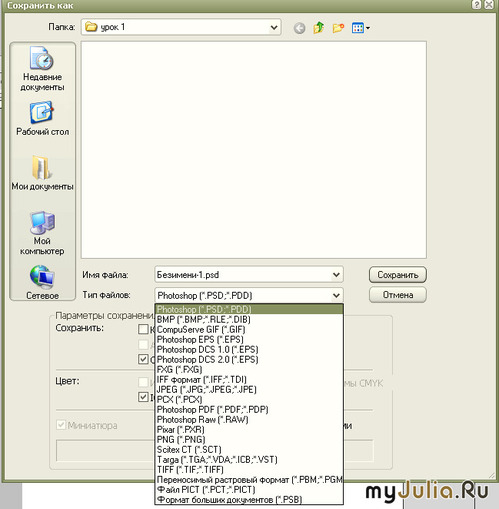Choose Pixar (*.PXR) format
Image resolution: width=499 pixels, height=509 pixels.
tap(249, 429)
